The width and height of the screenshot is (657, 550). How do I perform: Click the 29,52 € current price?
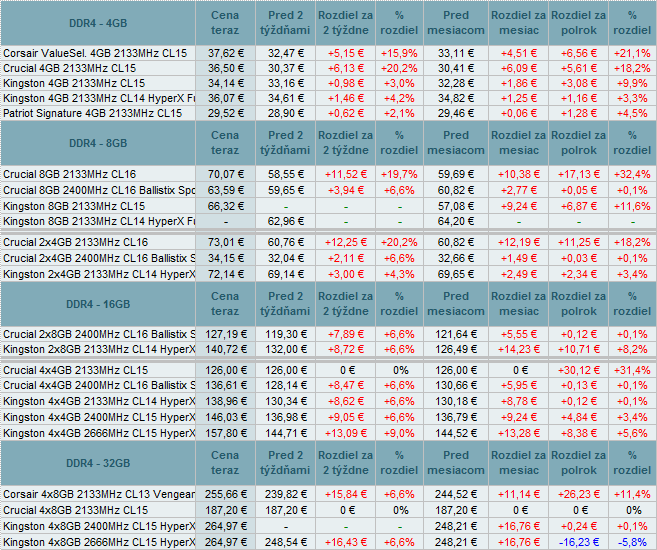226,114
